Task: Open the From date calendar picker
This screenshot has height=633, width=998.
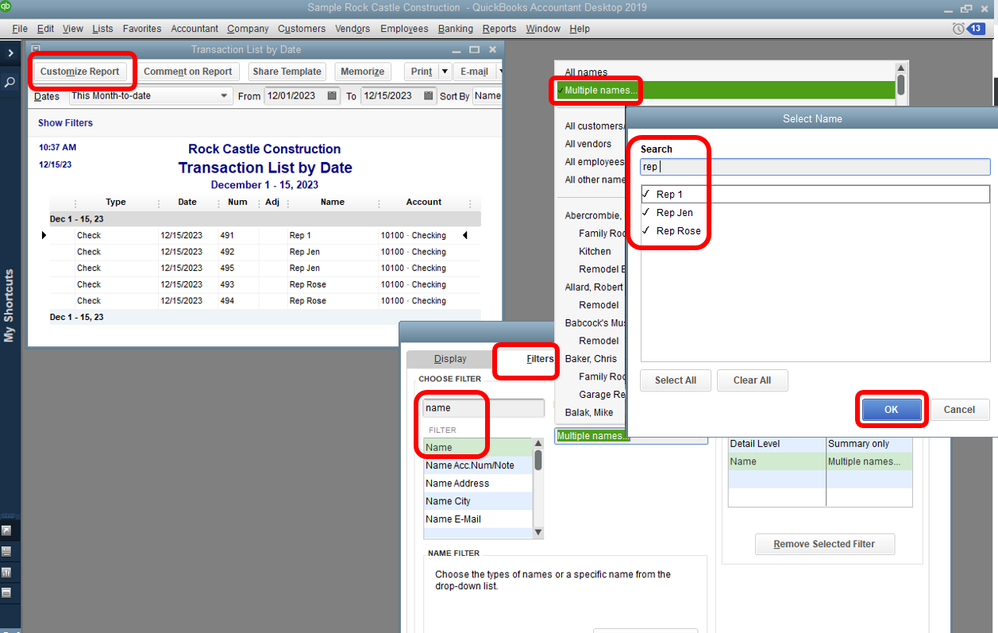Action: (x=332, y=95)
